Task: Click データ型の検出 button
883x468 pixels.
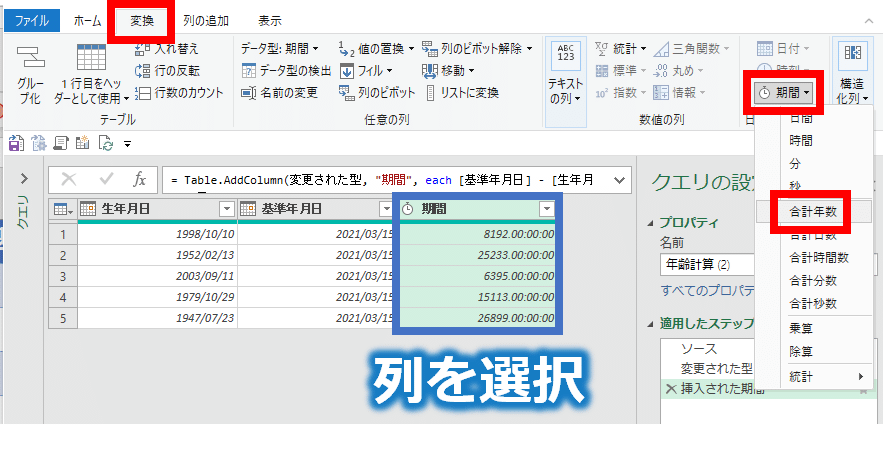Action: point(286,70)
